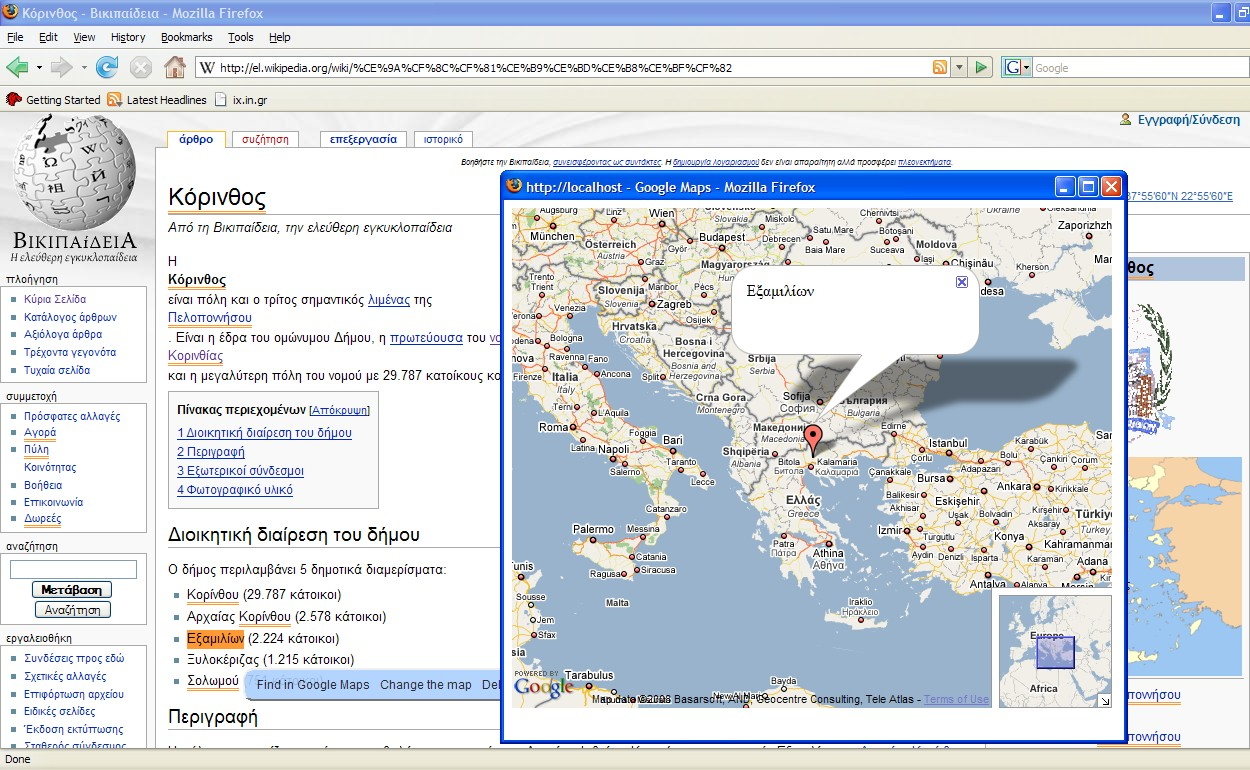
Task: Open the Back history dropdown arrow
Action: tap(39, 68)
